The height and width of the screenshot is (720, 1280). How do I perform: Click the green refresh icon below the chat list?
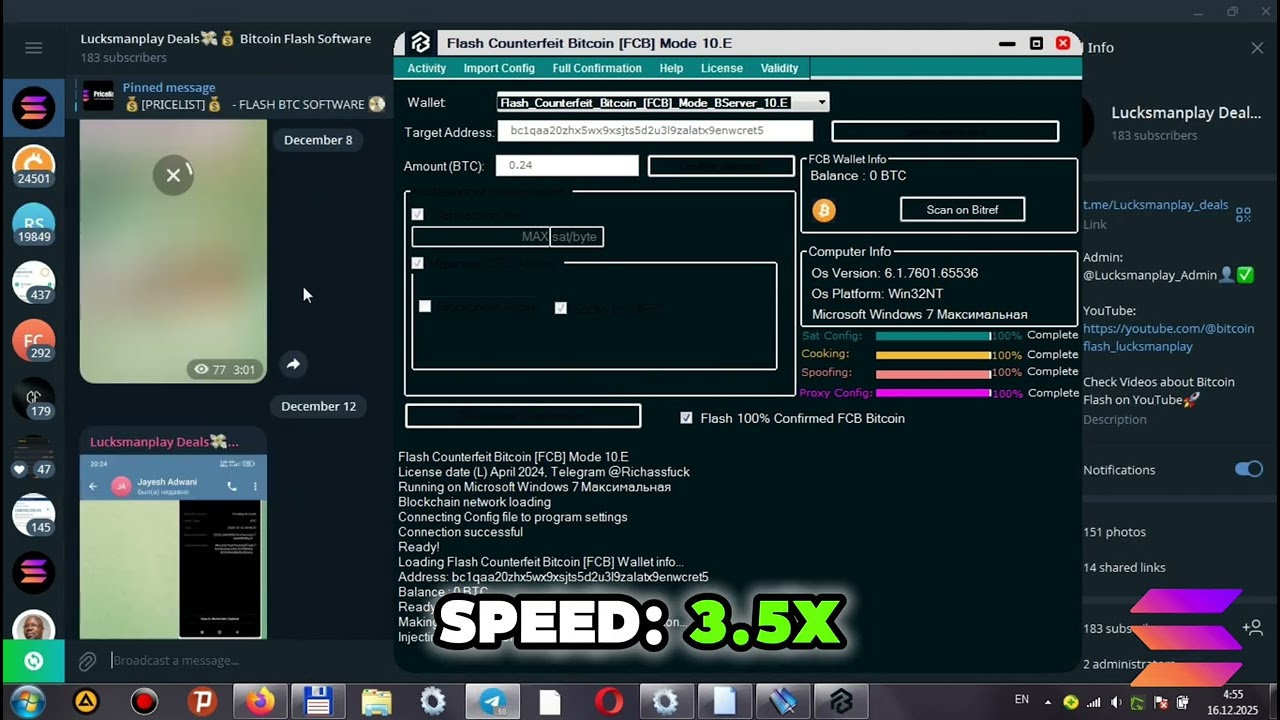pyautogui.click(x=33, y=661)
